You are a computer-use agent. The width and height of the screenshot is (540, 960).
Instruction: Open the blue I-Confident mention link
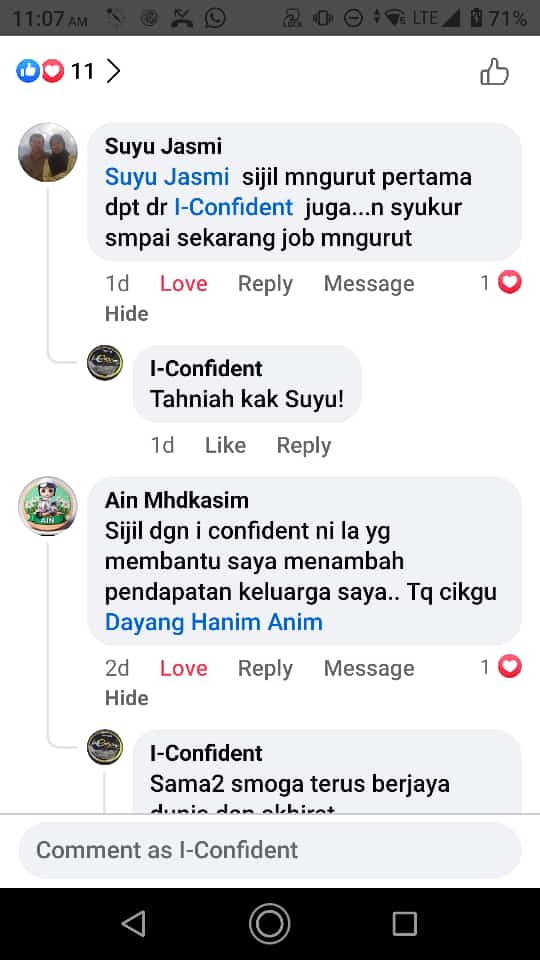234,207
